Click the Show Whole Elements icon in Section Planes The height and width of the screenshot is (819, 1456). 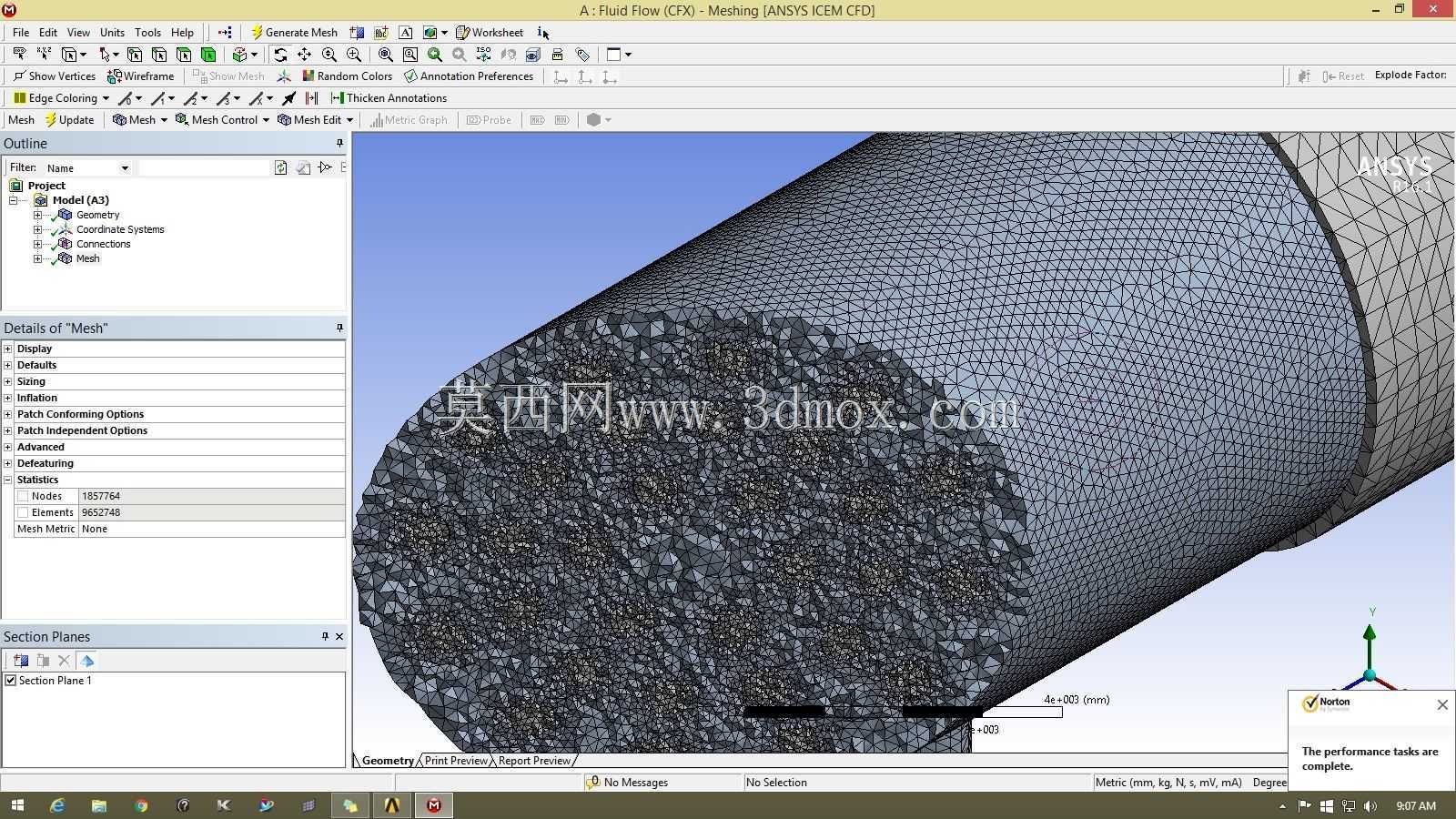(x=87, y=661)
